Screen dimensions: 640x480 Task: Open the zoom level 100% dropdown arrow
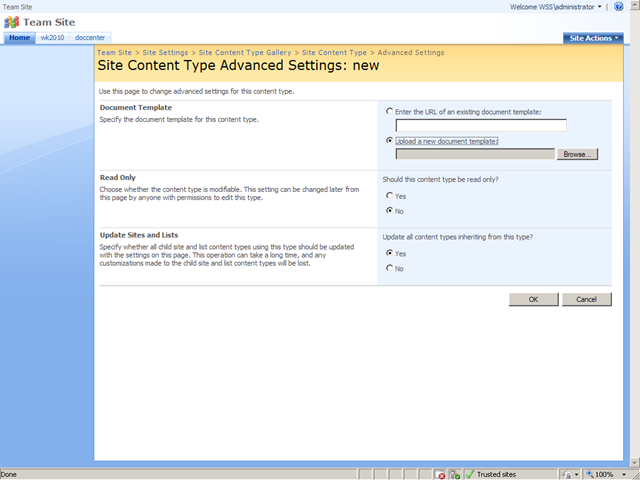coord(624,474)
